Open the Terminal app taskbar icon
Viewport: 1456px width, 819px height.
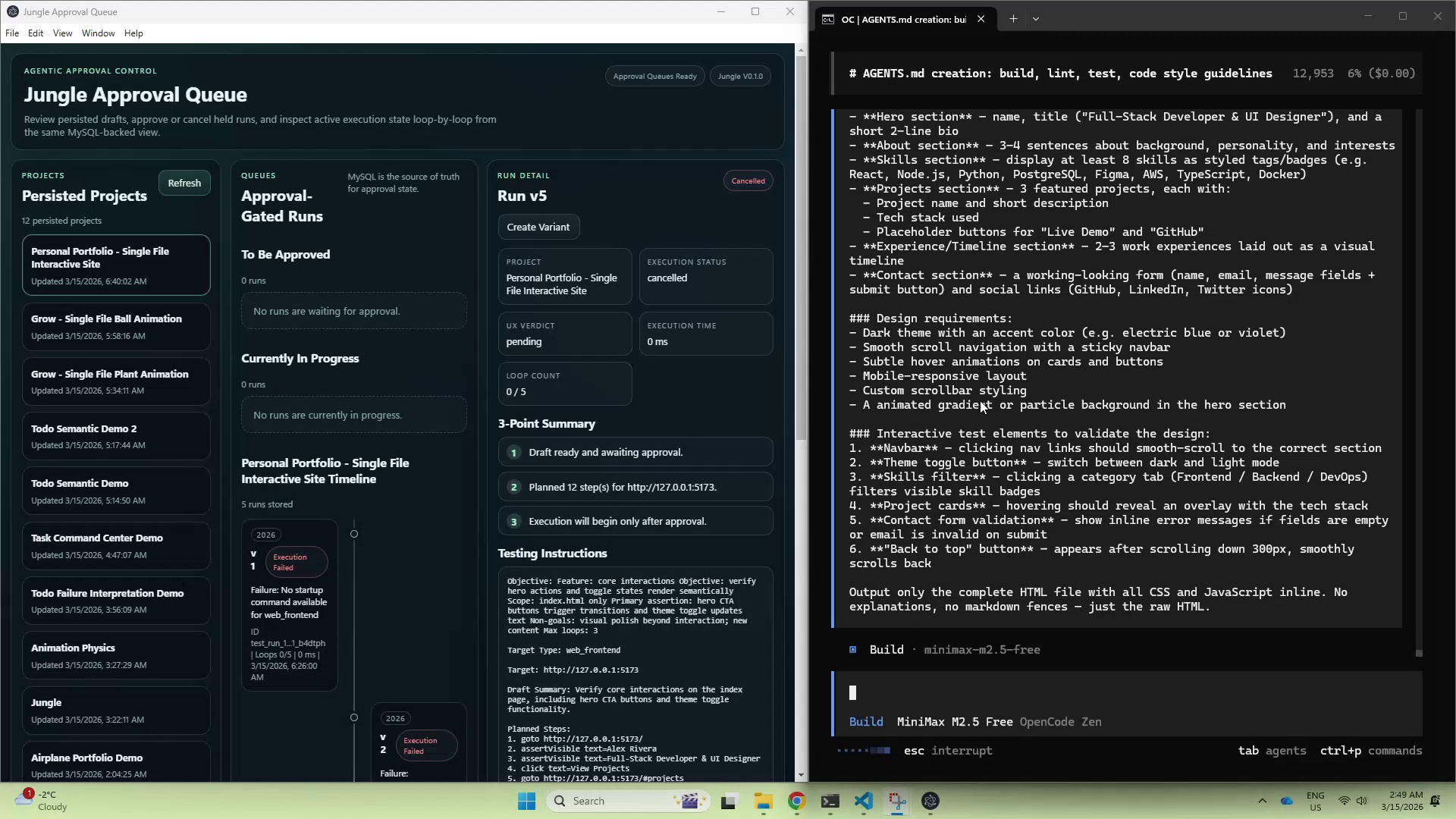[830, 802]
